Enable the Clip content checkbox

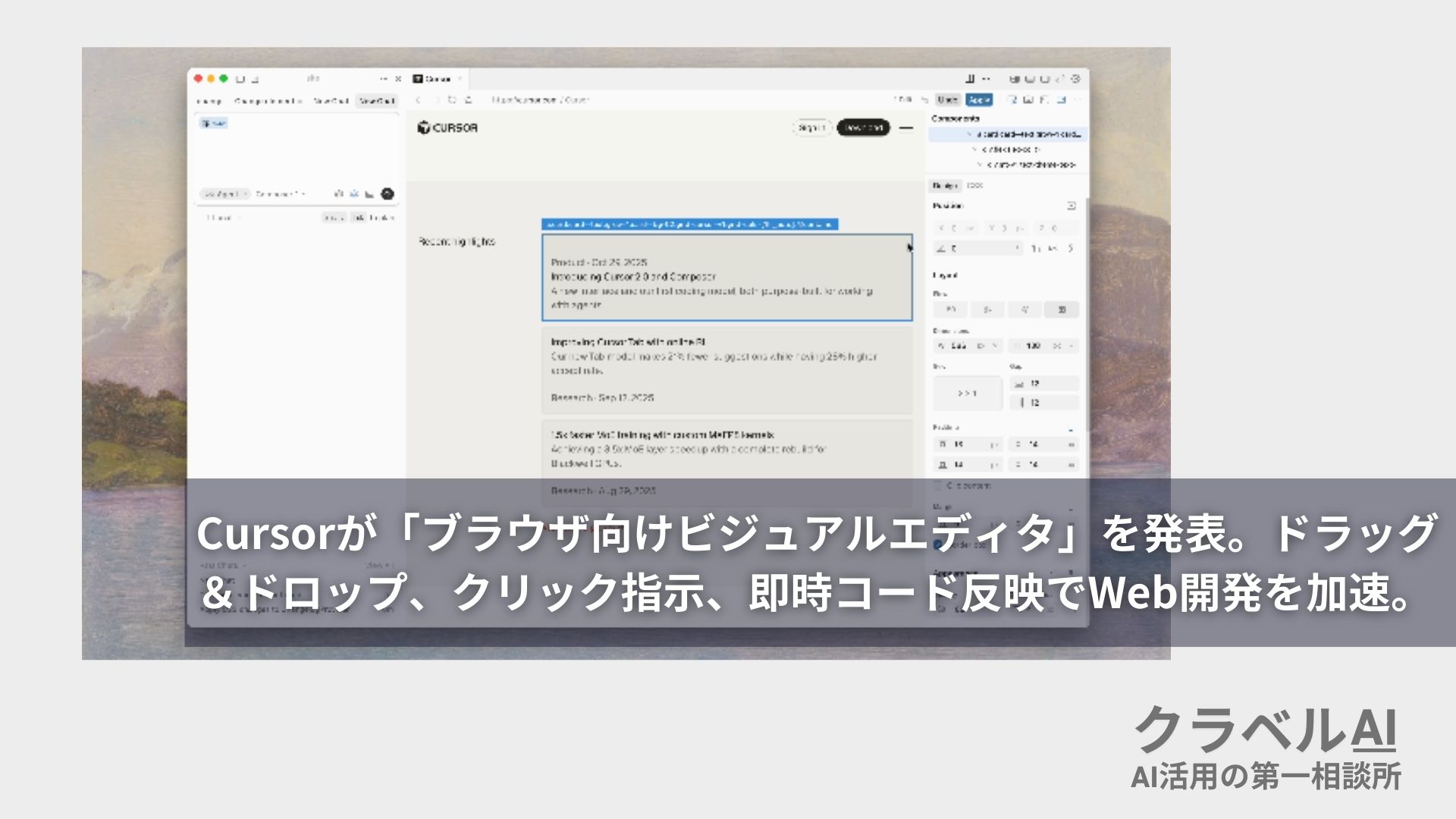click(x=937, y=485)
